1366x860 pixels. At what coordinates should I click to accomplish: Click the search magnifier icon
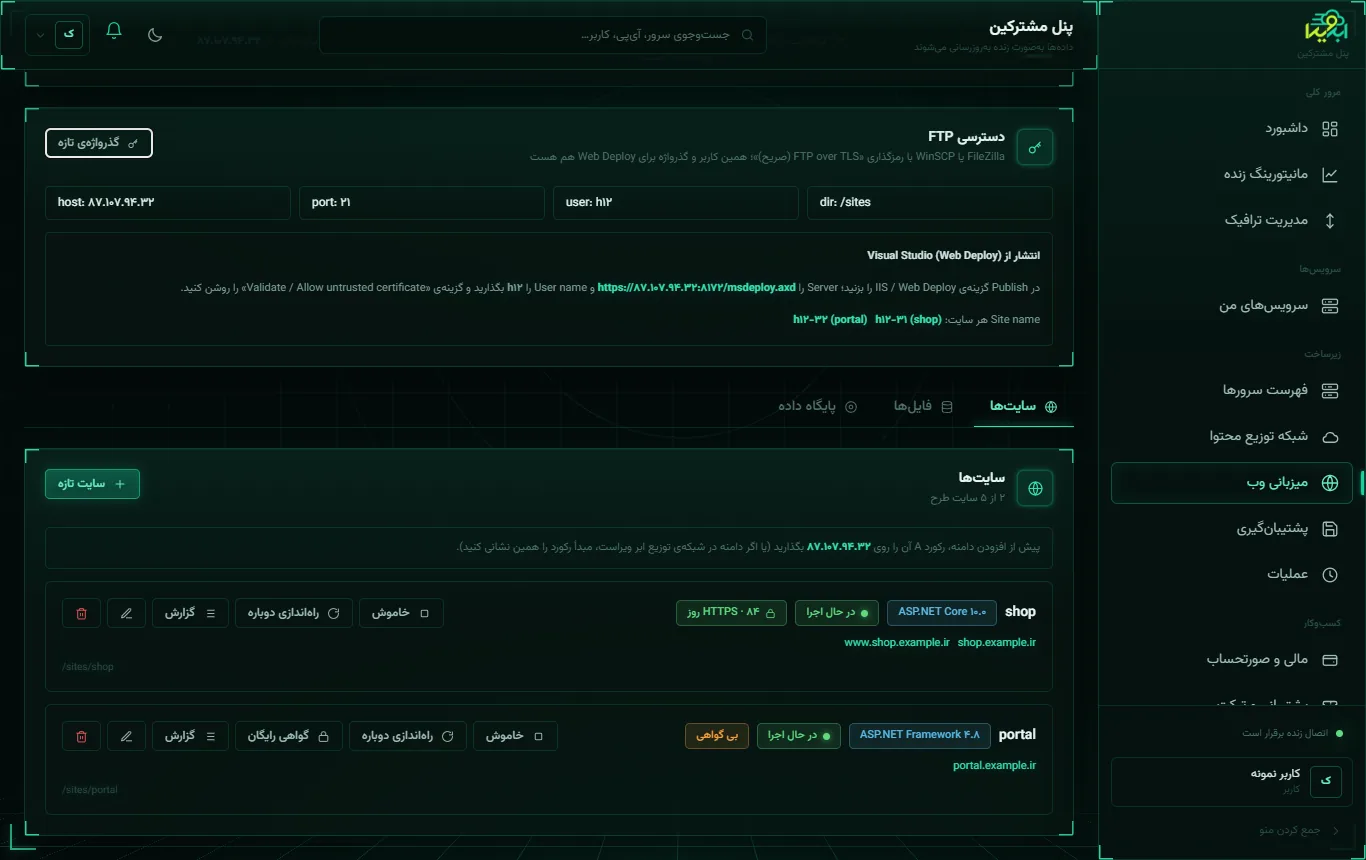(747, 35)
